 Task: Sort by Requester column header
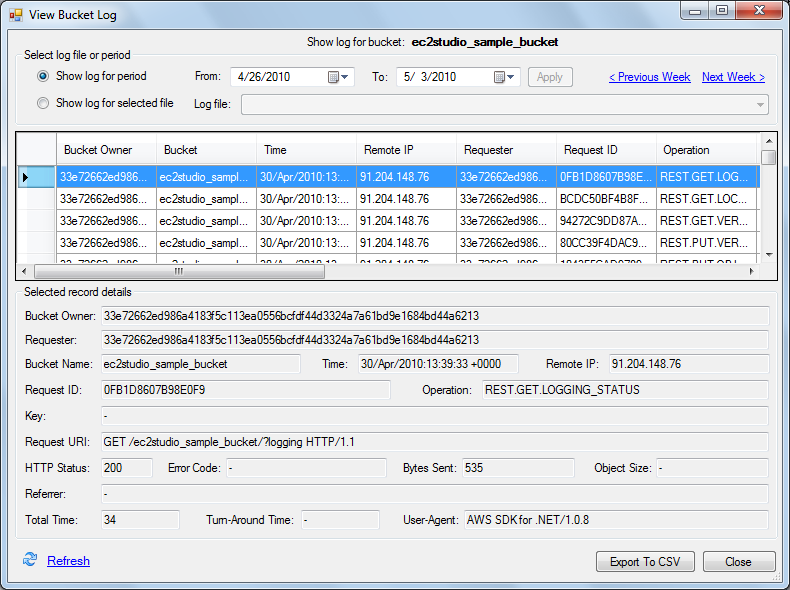coord(506,150)
